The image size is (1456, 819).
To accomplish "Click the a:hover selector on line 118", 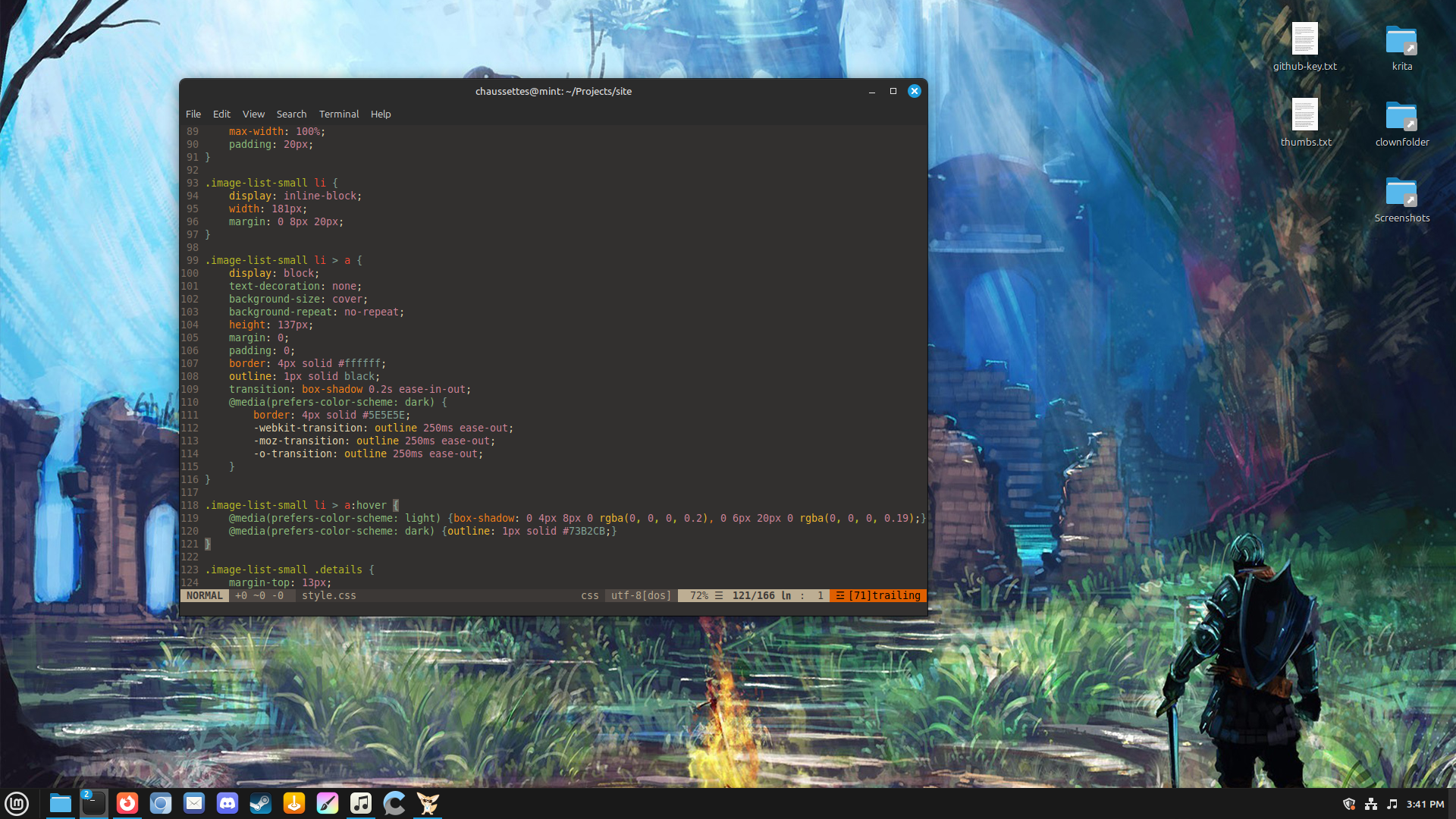I will 366,506.
